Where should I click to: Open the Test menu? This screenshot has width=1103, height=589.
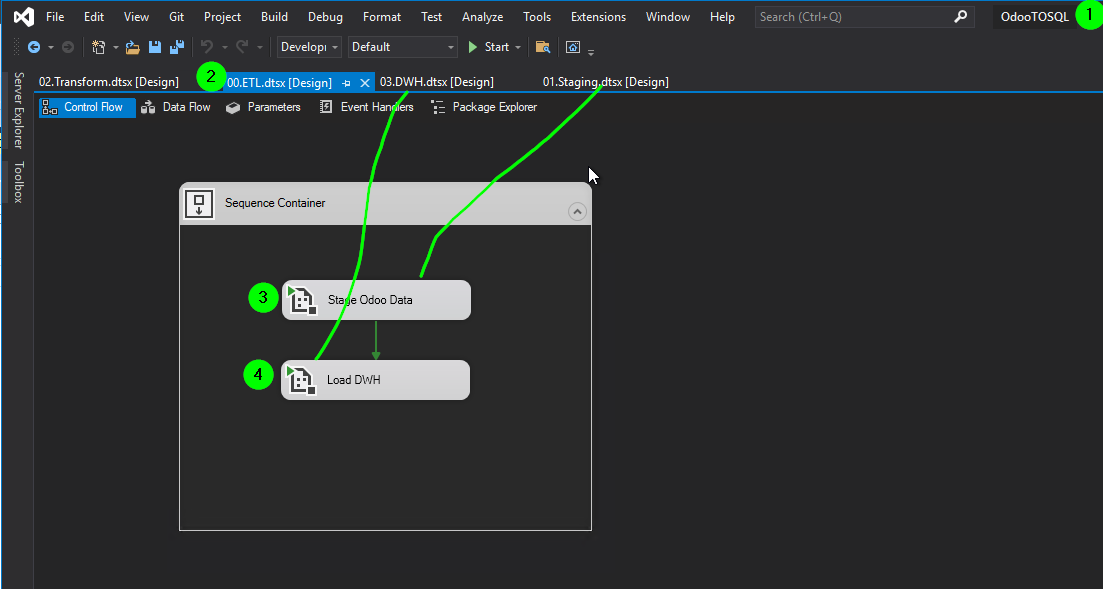click(x=432, y=17)
